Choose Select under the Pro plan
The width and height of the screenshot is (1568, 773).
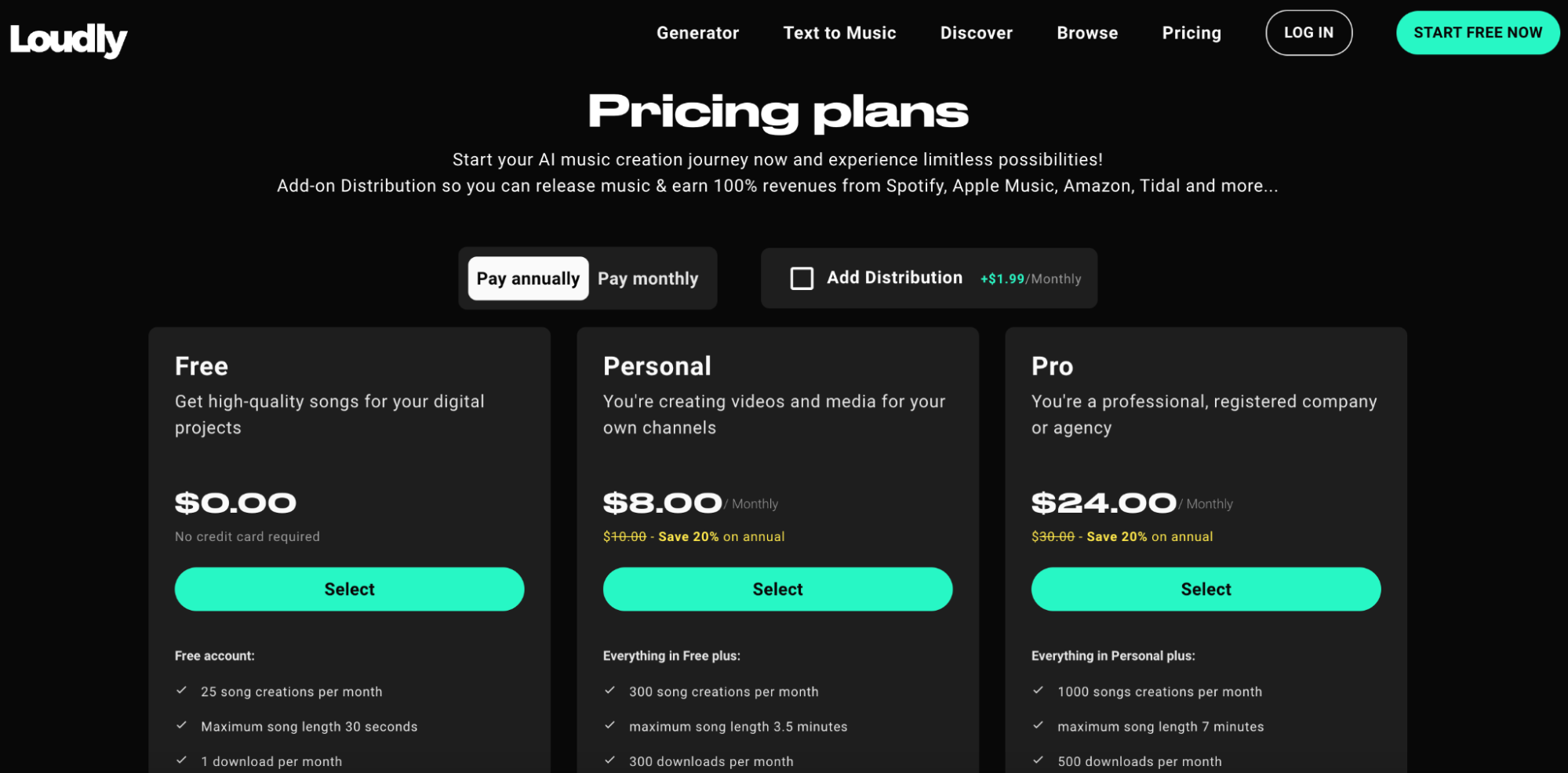click(x=1206, y=589)
